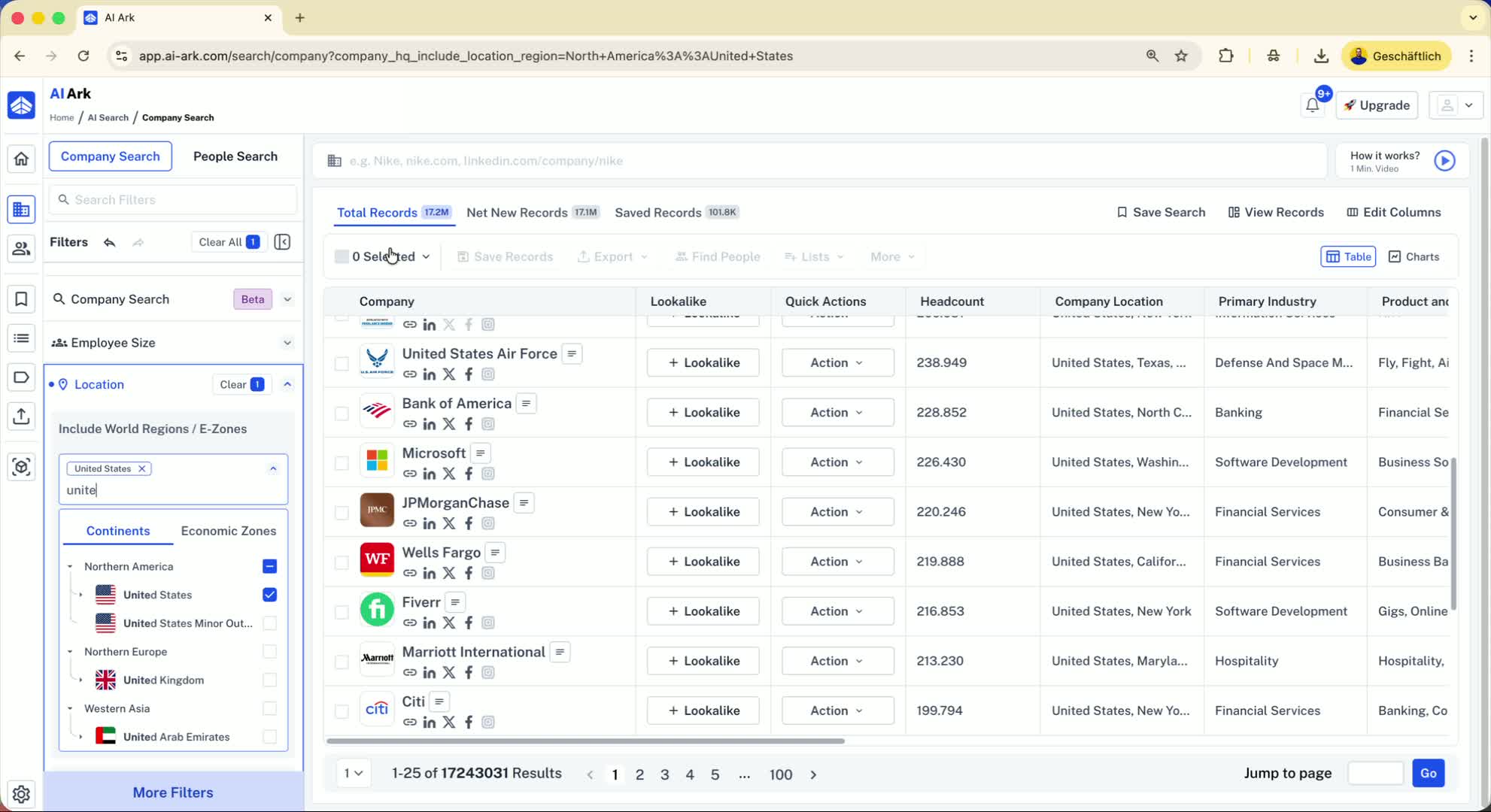This screenshot has width=1491, height=812.
Task: Collapse the filters panel icon
Action: (282, 242)
